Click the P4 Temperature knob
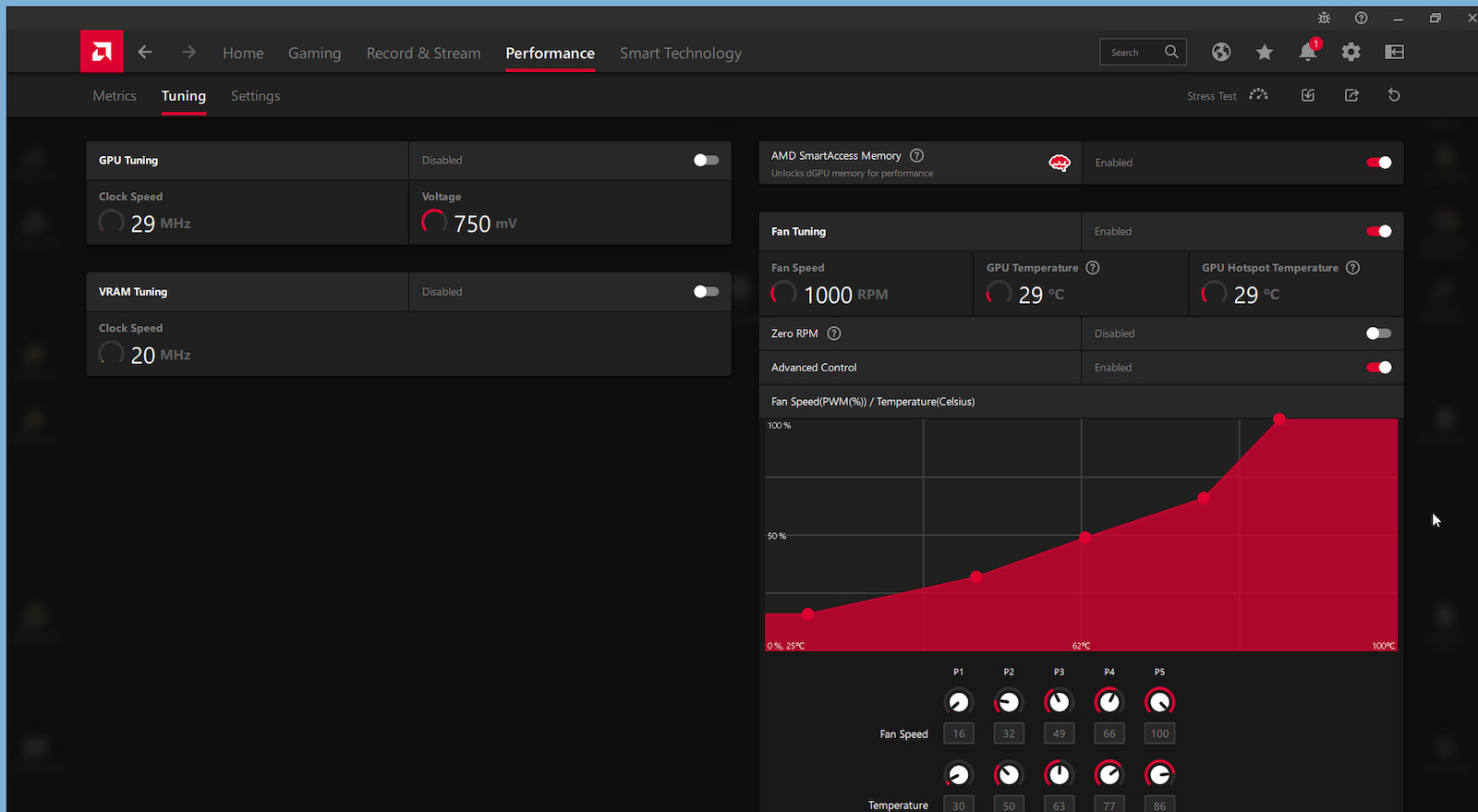 click(x=1109, y=774)
